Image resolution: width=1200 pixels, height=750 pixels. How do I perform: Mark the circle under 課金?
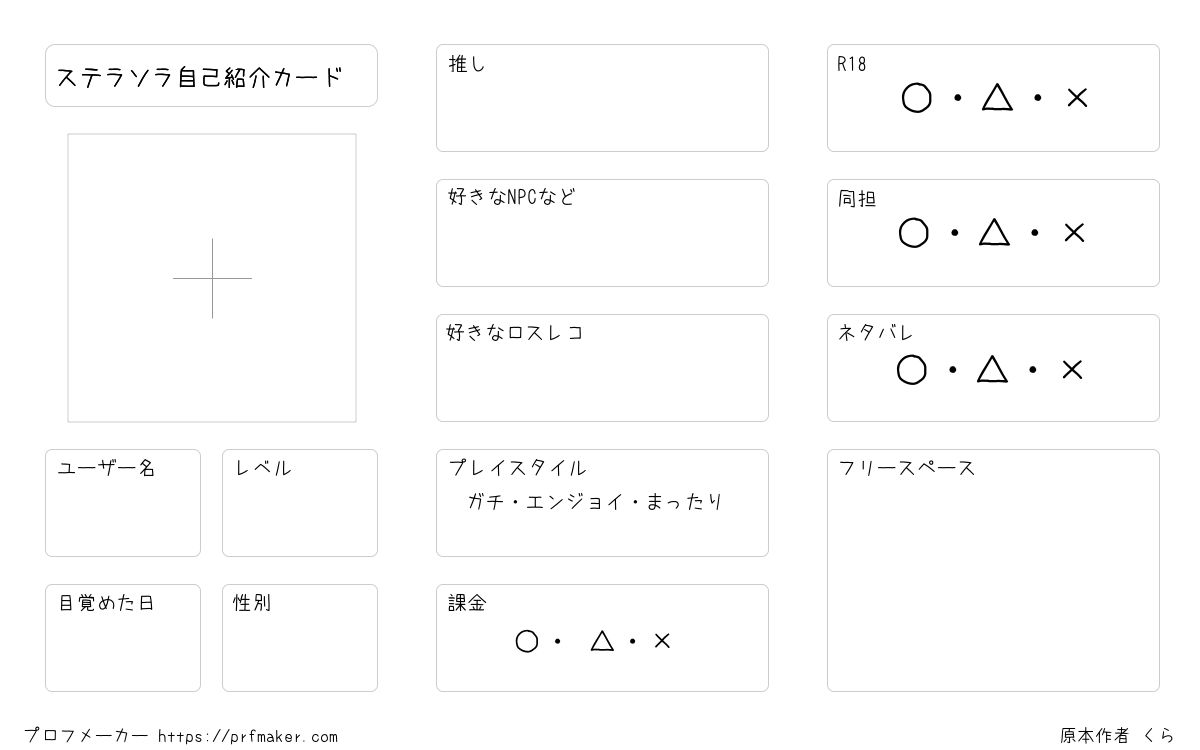(x=527, y=641)
